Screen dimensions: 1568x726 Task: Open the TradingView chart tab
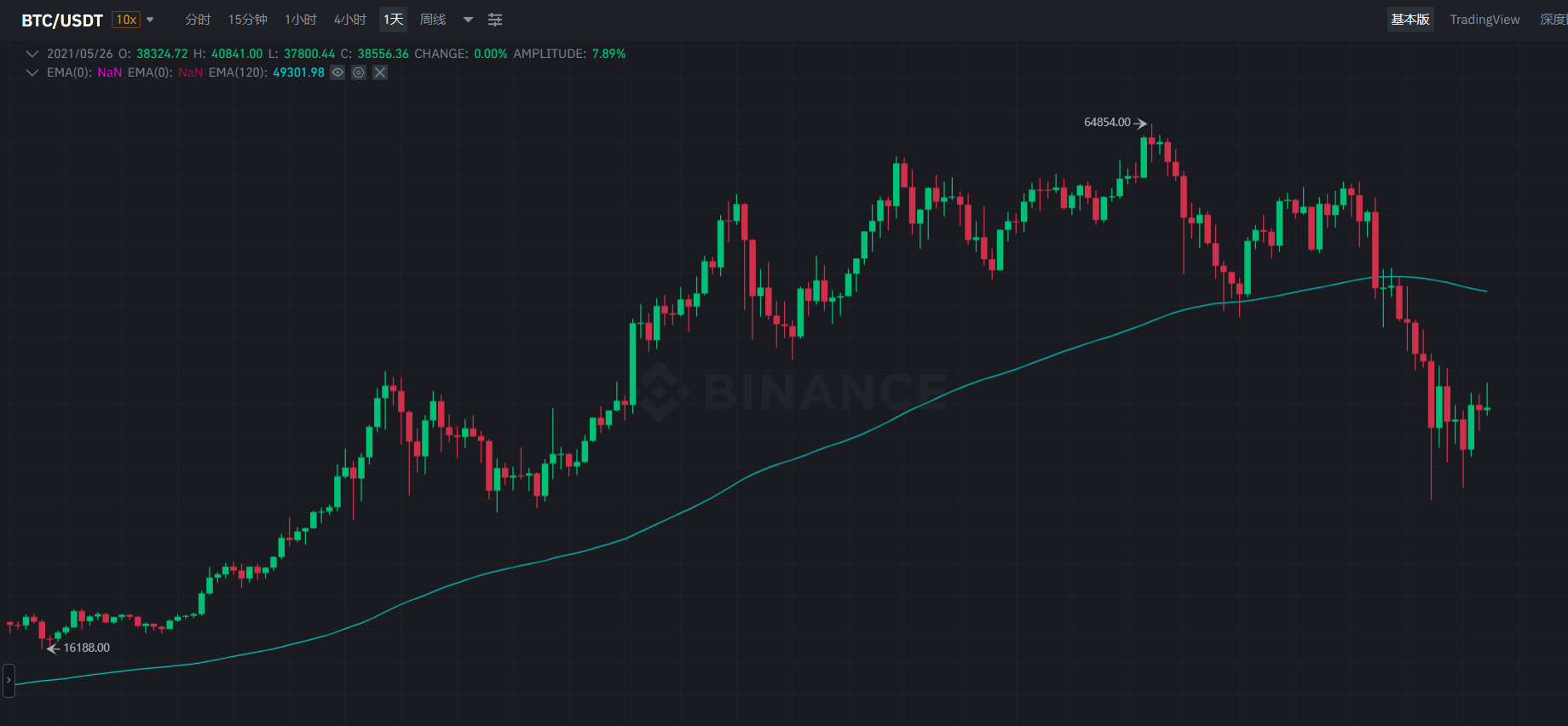tap(1484, 20)
